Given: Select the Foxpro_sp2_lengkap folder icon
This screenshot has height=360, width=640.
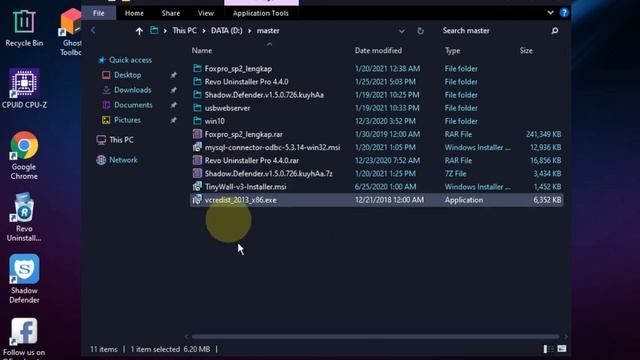Looking at the screenshot, I should (x=197, y=69).
